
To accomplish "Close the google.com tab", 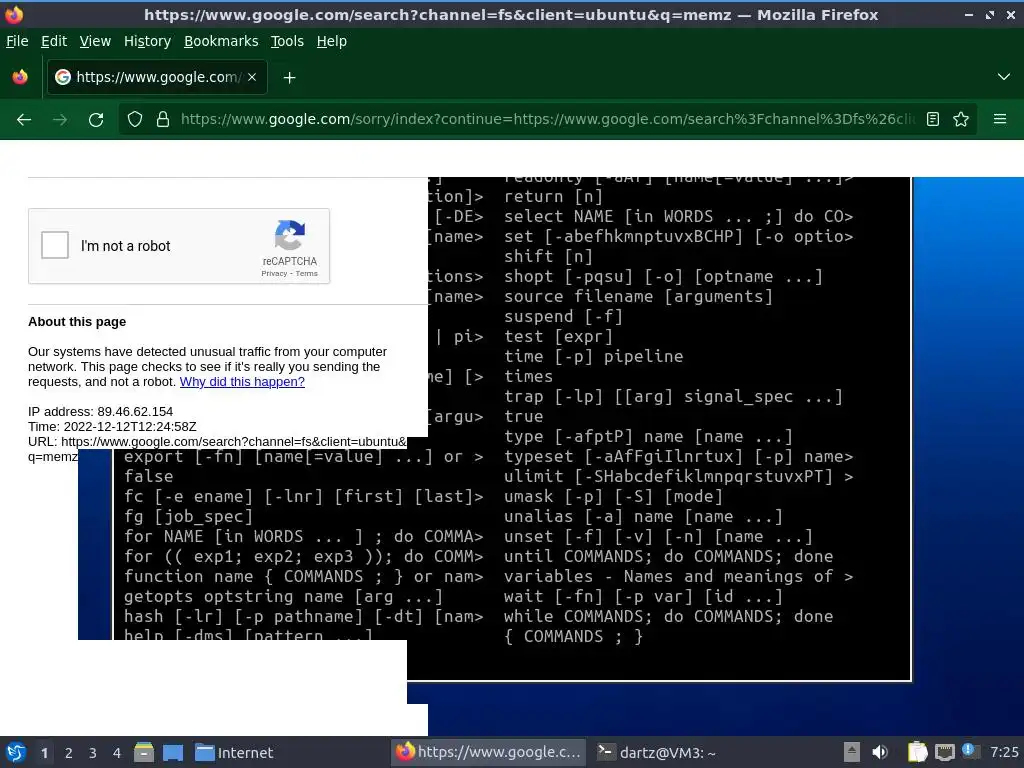I will (252, 77).
